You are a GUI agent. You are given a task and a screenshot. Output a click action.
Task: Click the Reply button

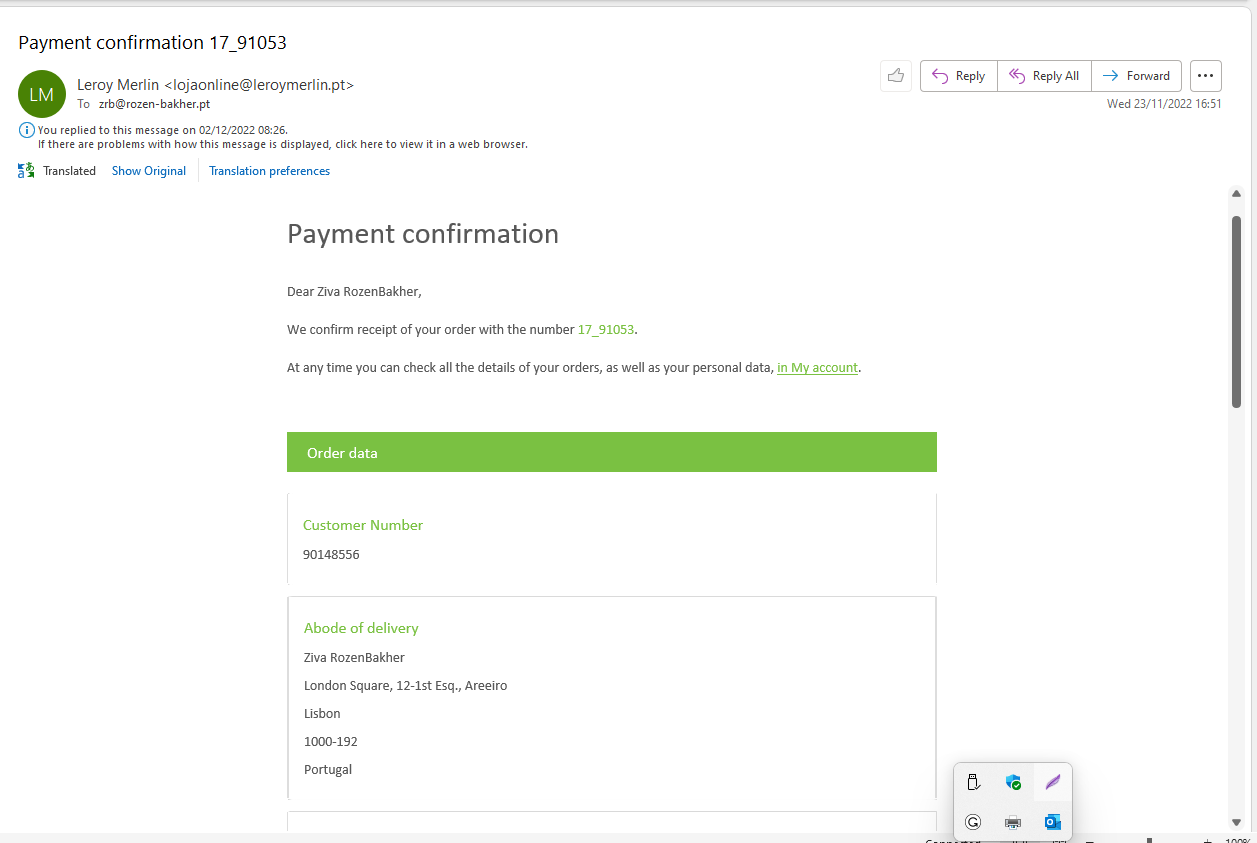pos(958,76)
